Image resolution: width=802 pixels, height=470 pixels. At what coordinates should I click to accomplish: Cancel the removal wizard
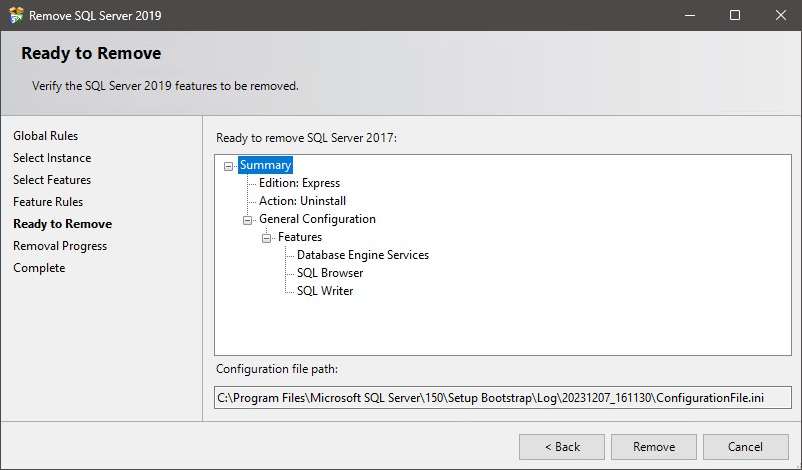[746, 447]
